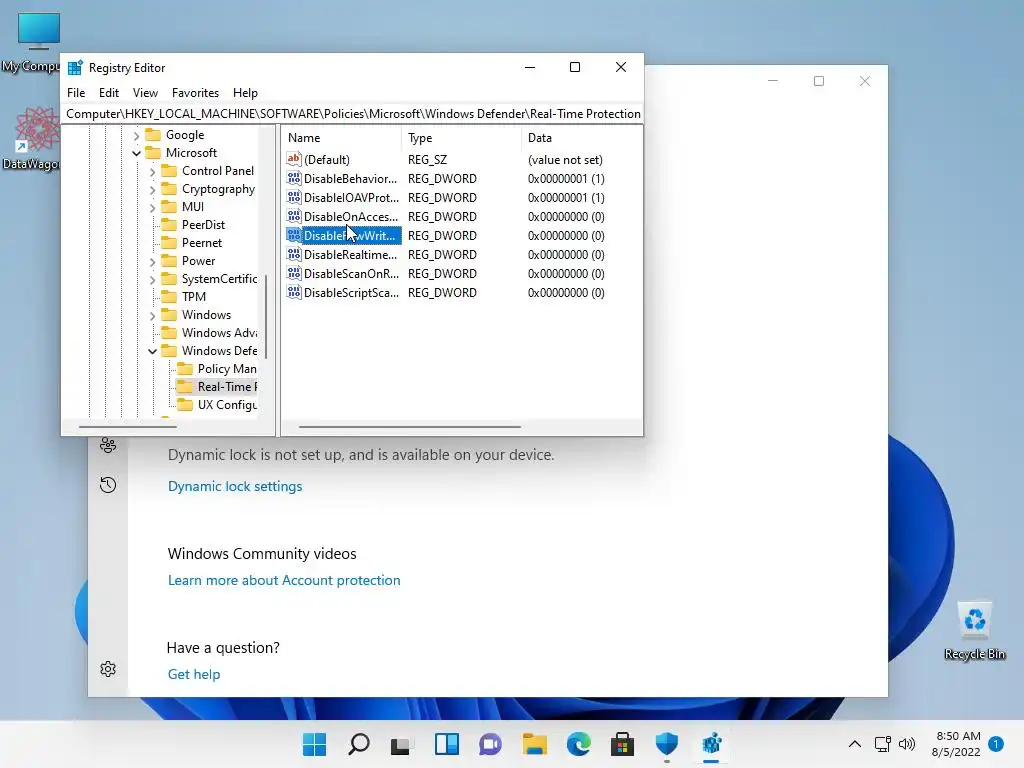Open Dynamic lock settings link
1024x768 pixels.
pos(235,486)
